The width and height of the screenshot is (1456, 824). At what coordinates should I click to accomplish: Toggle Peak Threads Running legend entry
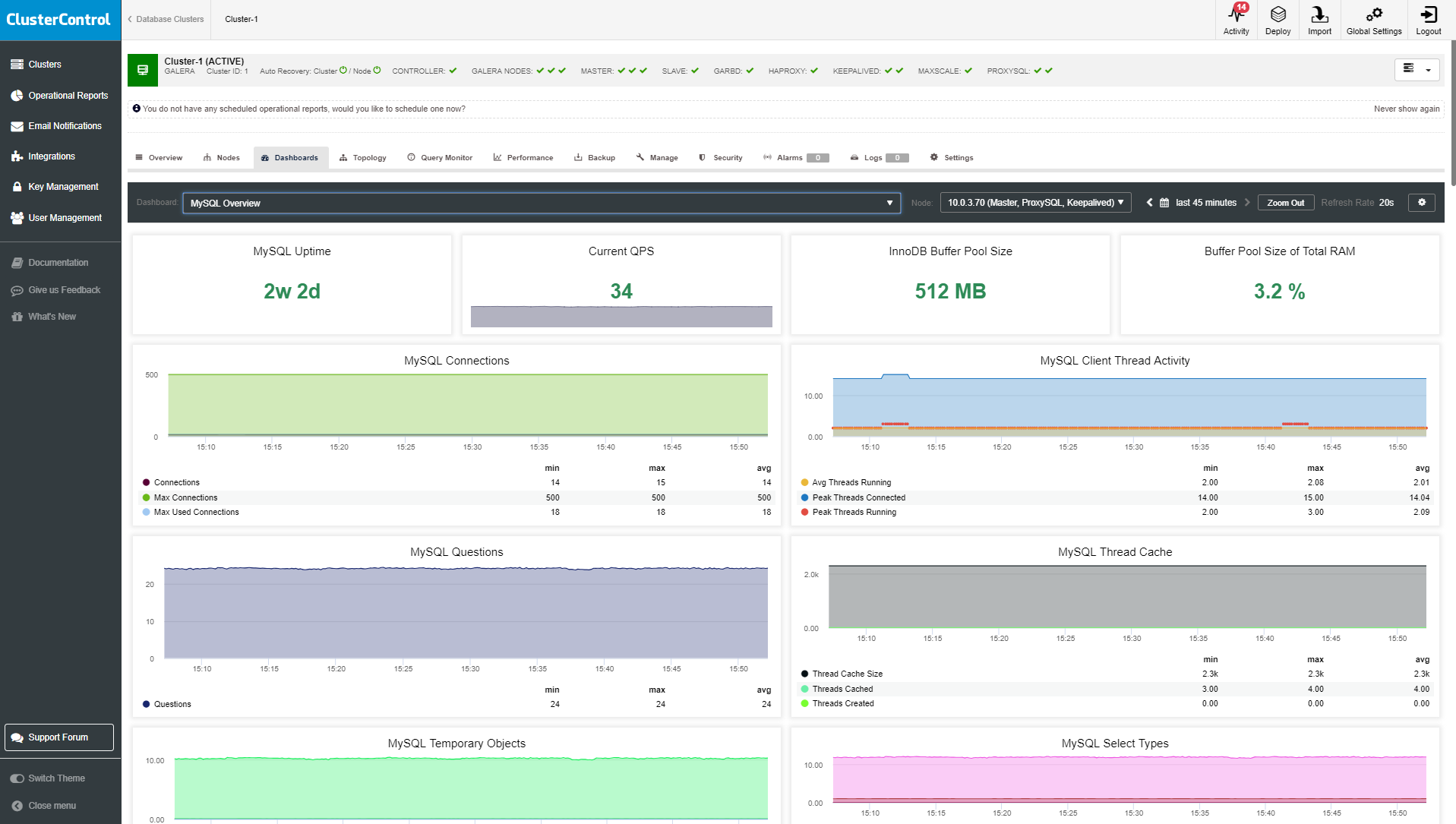(x=848, y=513)
